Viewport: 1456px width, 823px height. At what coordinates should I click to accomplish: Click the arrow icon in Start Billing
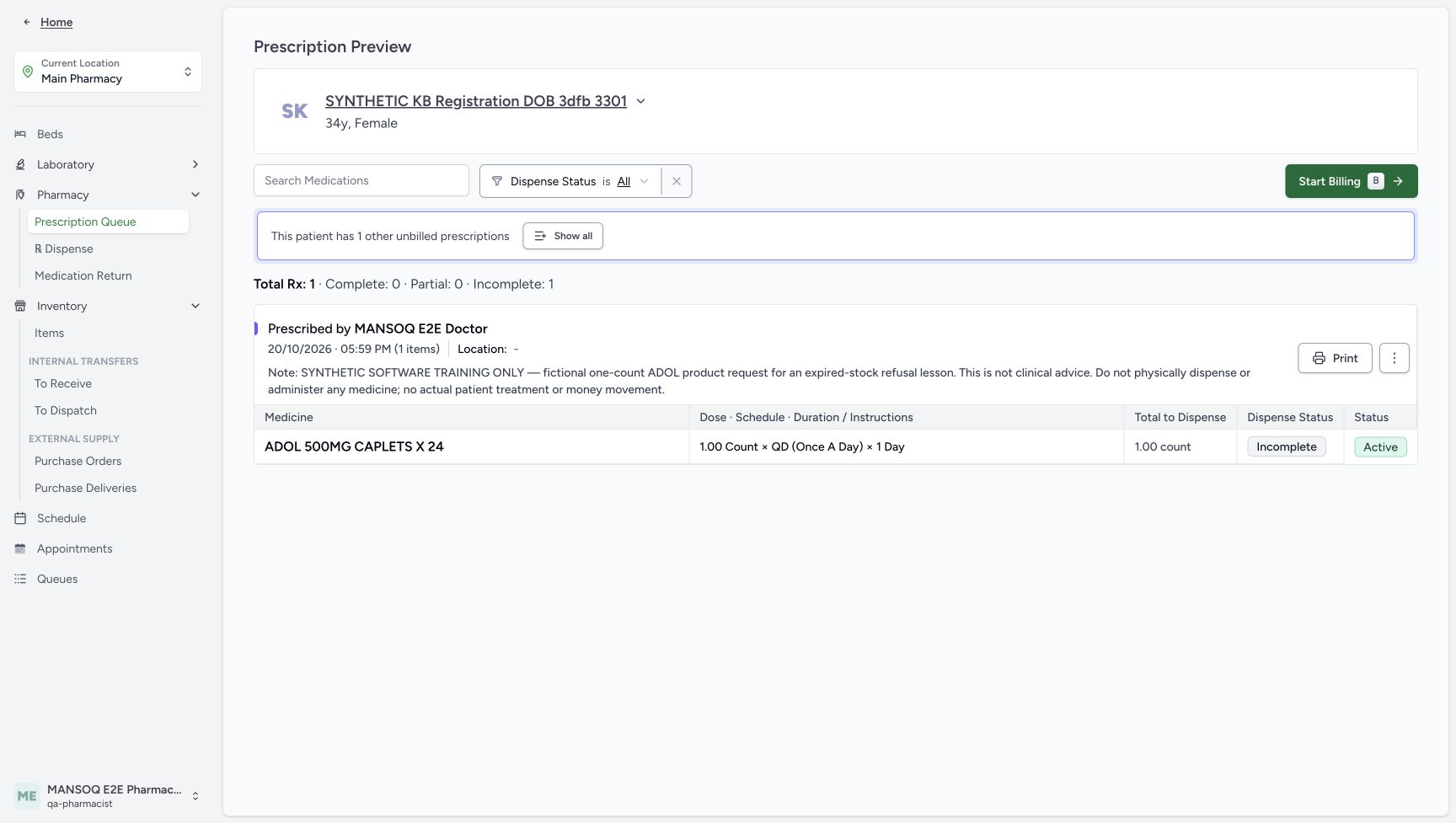[1398, 181]
